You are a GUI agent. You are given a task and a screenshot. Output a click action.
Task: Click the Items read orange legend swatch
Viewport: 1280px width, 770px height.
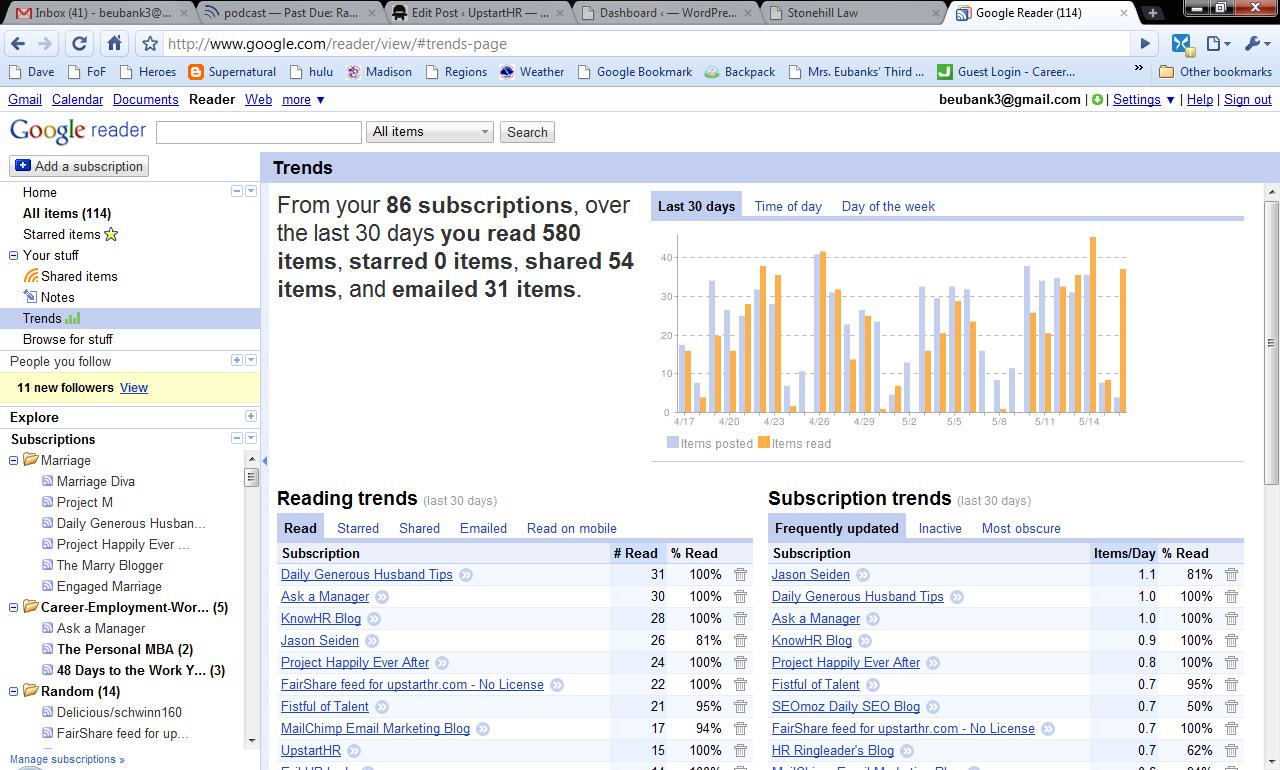click(764, 443)
